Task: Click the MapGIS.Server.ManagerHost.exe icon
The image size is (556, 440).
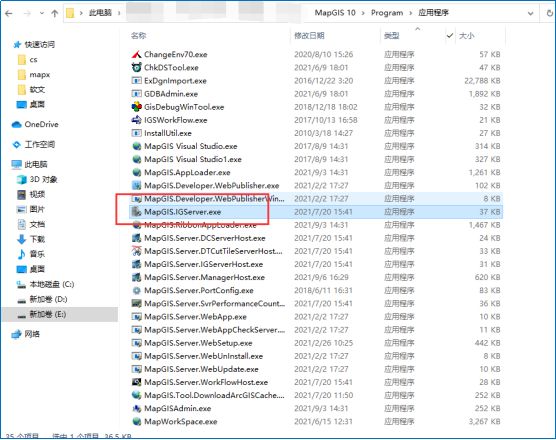Action: point(137,277)
